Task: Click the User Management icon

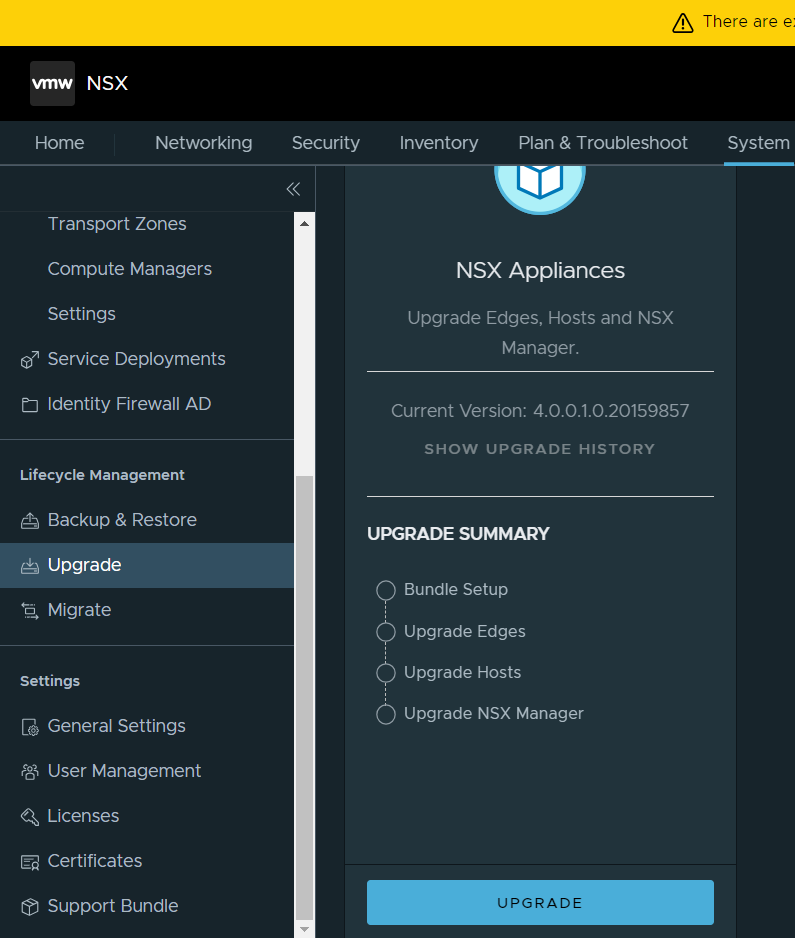Action: (30, 772)
